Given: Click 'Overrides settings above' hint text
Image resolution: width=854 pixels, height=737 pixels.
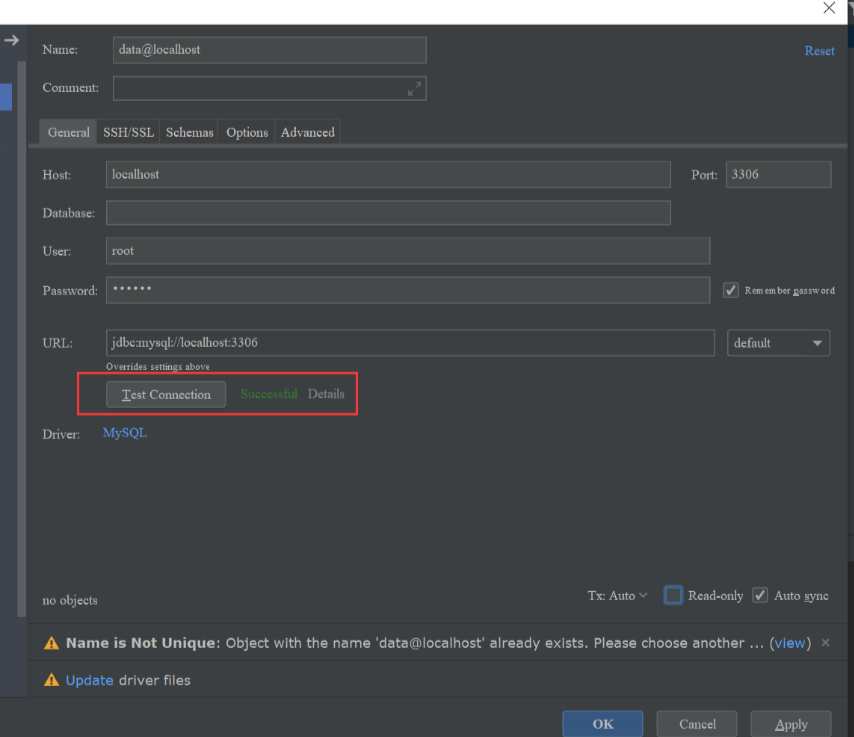Looking at the screenshot, I should pyautogui.click(x=158, y=367).
